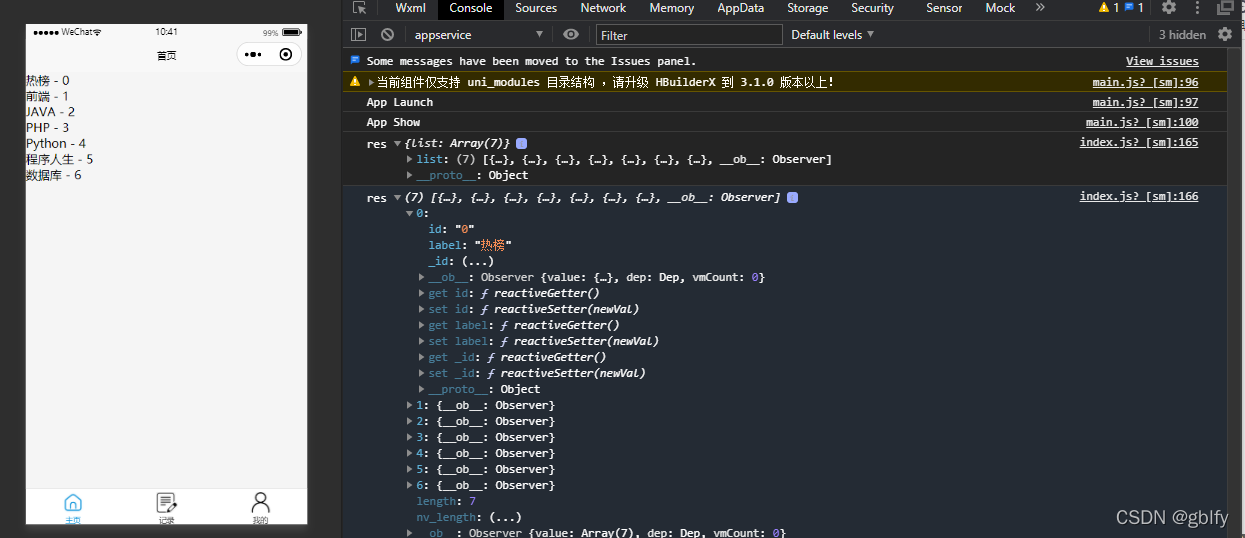Click the undock devtools window icon

(1225, 8)
